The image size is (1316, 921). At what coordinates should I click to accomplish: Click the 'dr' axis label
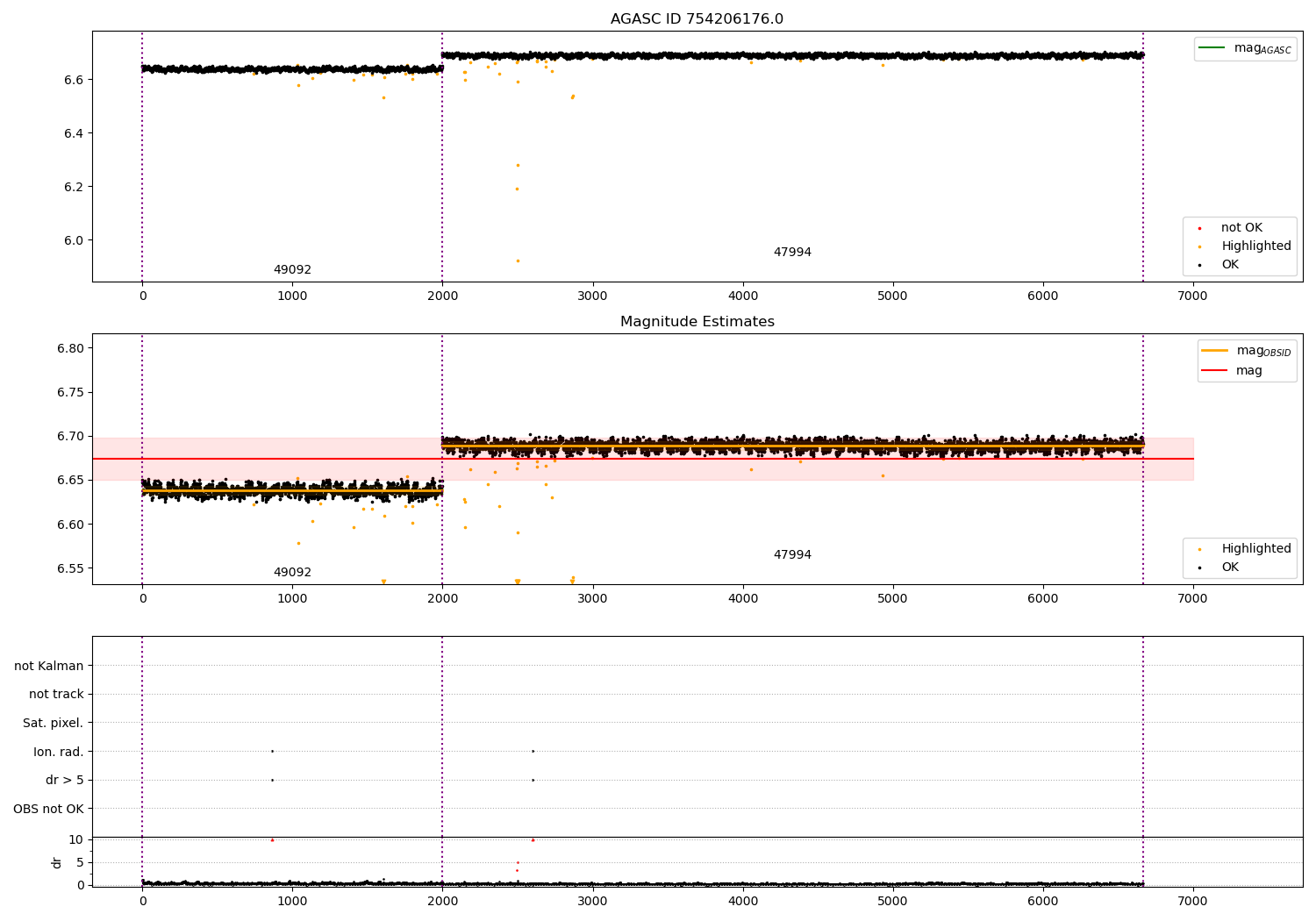pyautogui.click(x=57, y=862)
